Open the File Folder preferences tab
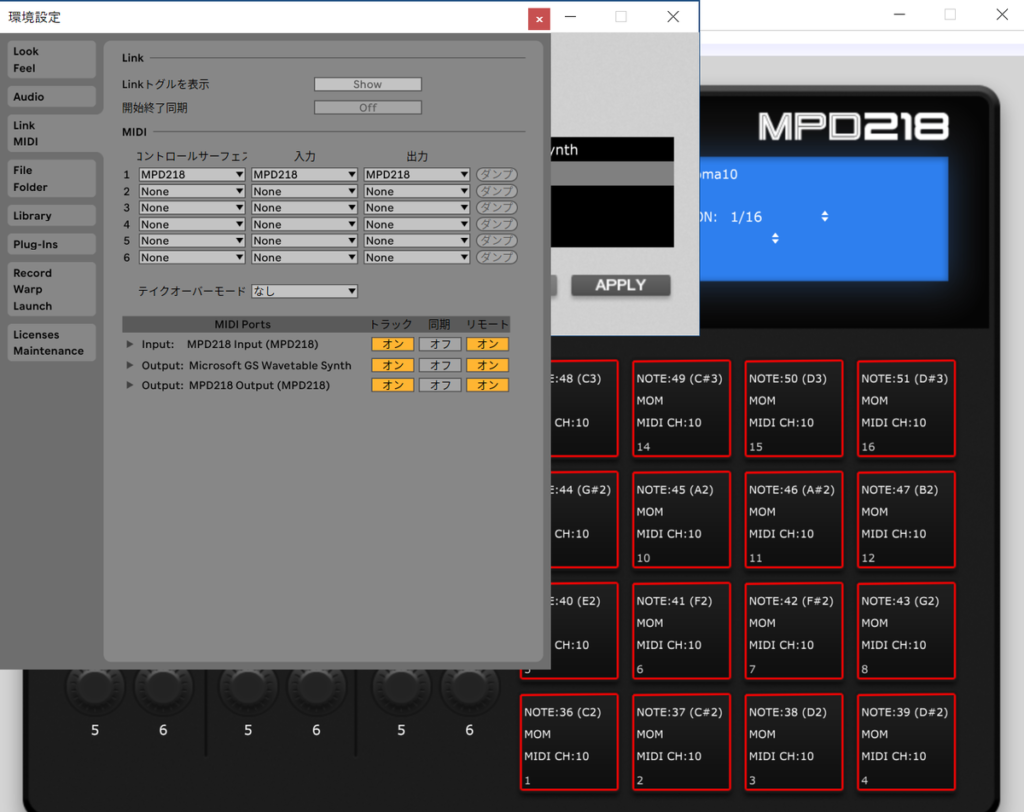 (x=52, y=178)
